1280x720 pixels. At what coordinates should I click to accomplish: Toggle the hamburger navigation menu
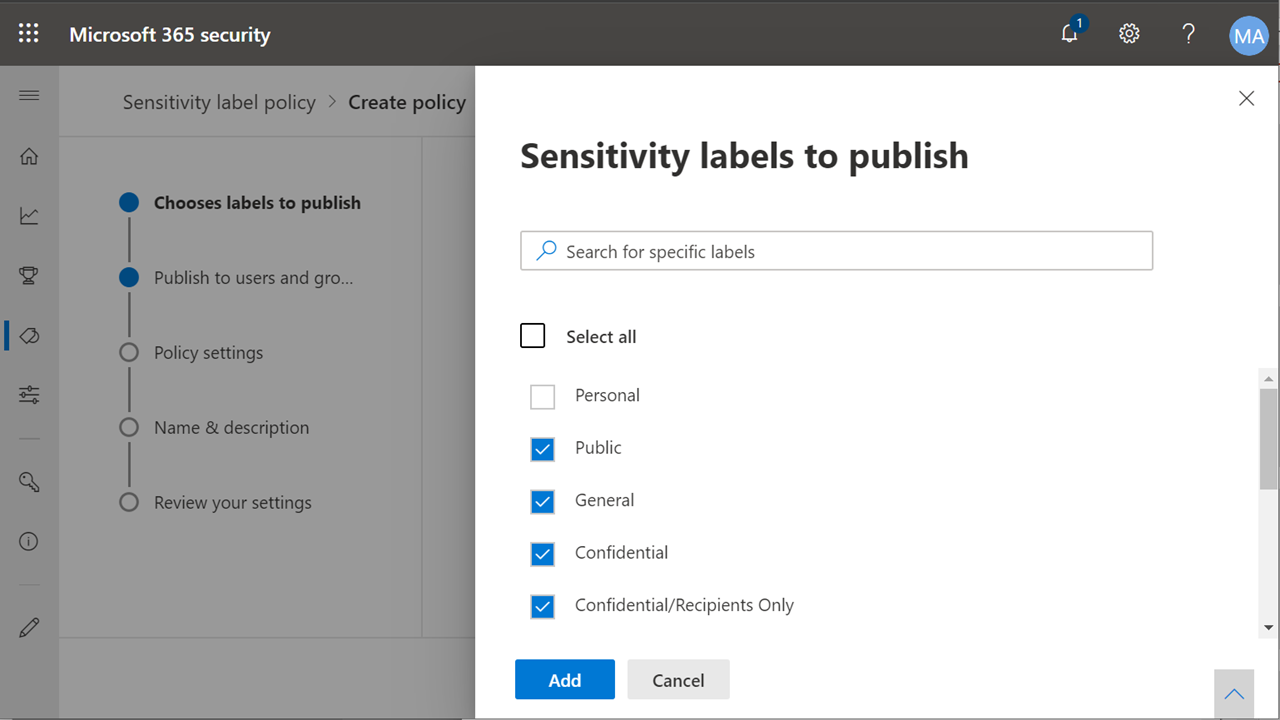click(x=29, y=95)
